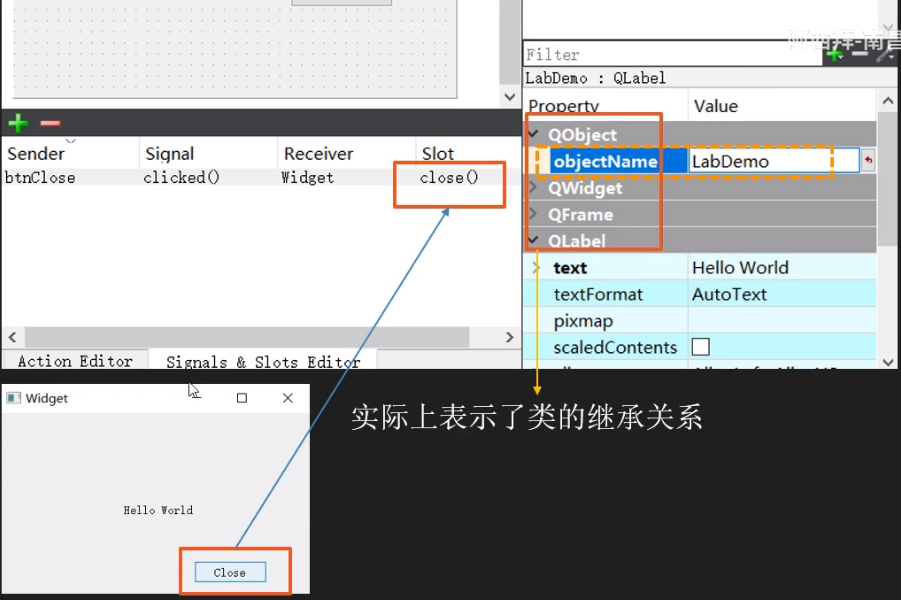Click the horizontal scrollbar right arrow in the connections list
This screenshot has width=901, height=600.
point(509,338)
